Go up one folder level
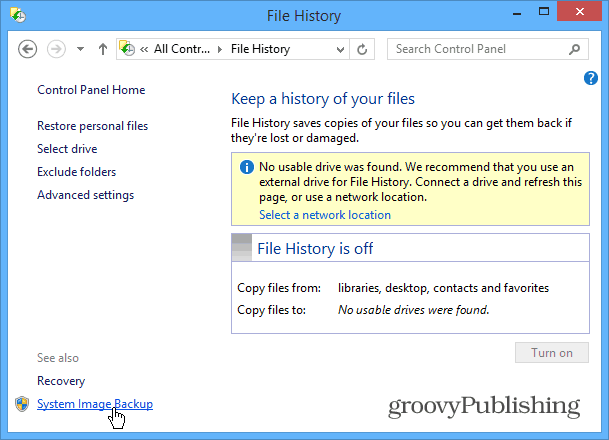Image resolution: width=609 pixels, height=440 pixels. coord(103,49)
